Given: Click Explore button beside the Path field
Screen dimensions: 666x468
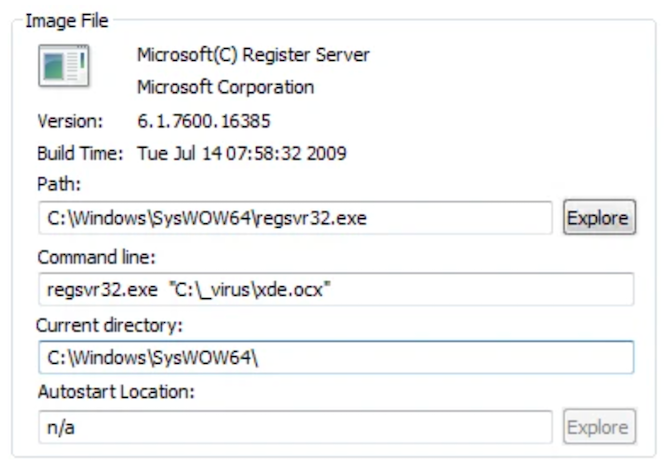Looking at the screenshot, I should coord(599,218).
